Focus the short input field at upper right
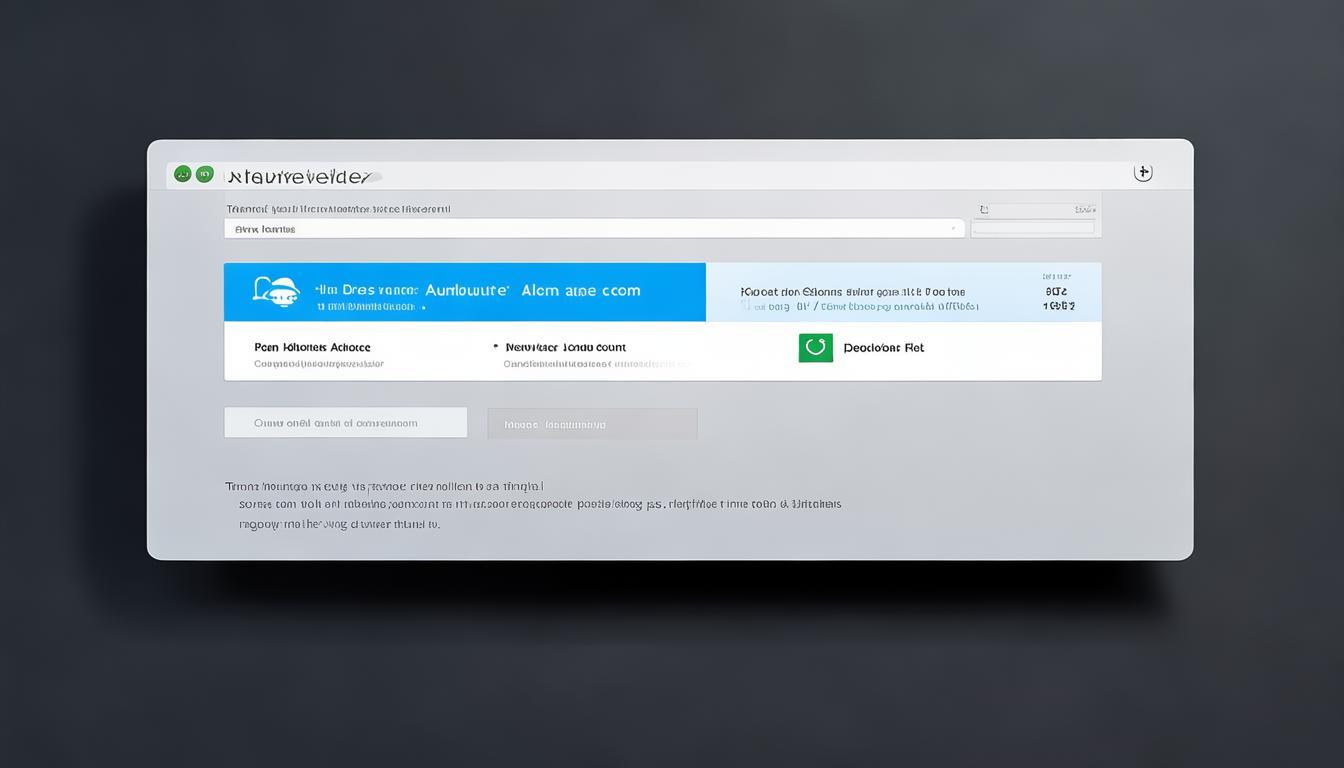Image resolution: width=1344 pixels, height=768 pixels. (x=1033, y=228)
